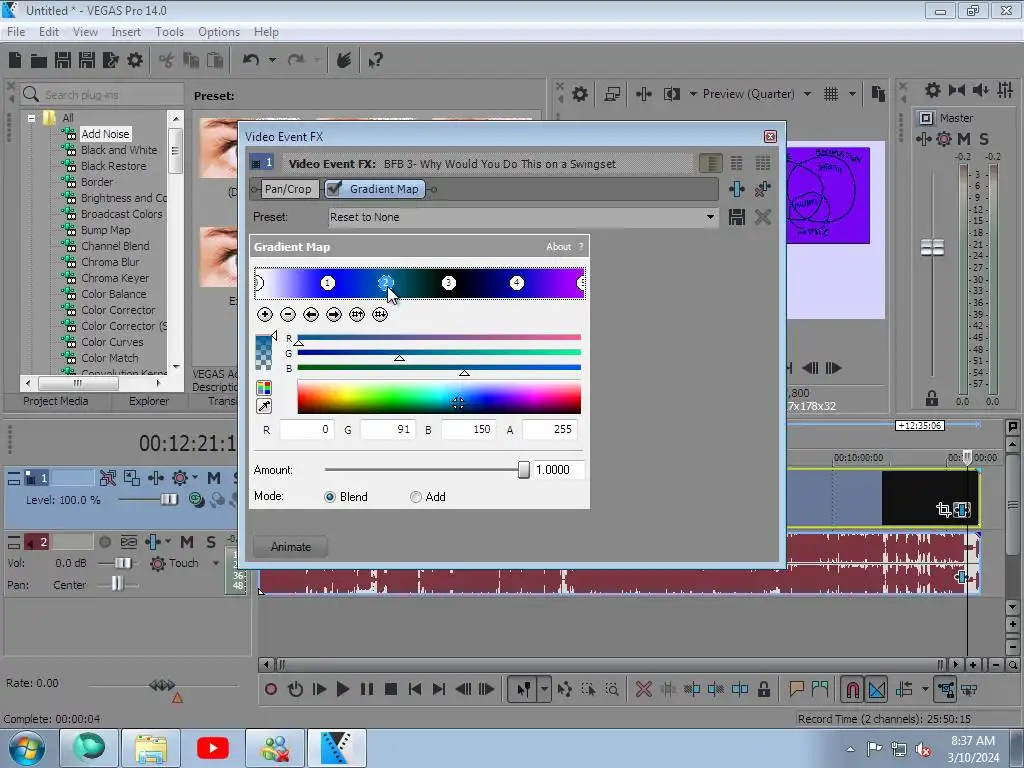Uncheck the Gradient Map effect checkbox
1024x768 pixels.
(334, 189)
